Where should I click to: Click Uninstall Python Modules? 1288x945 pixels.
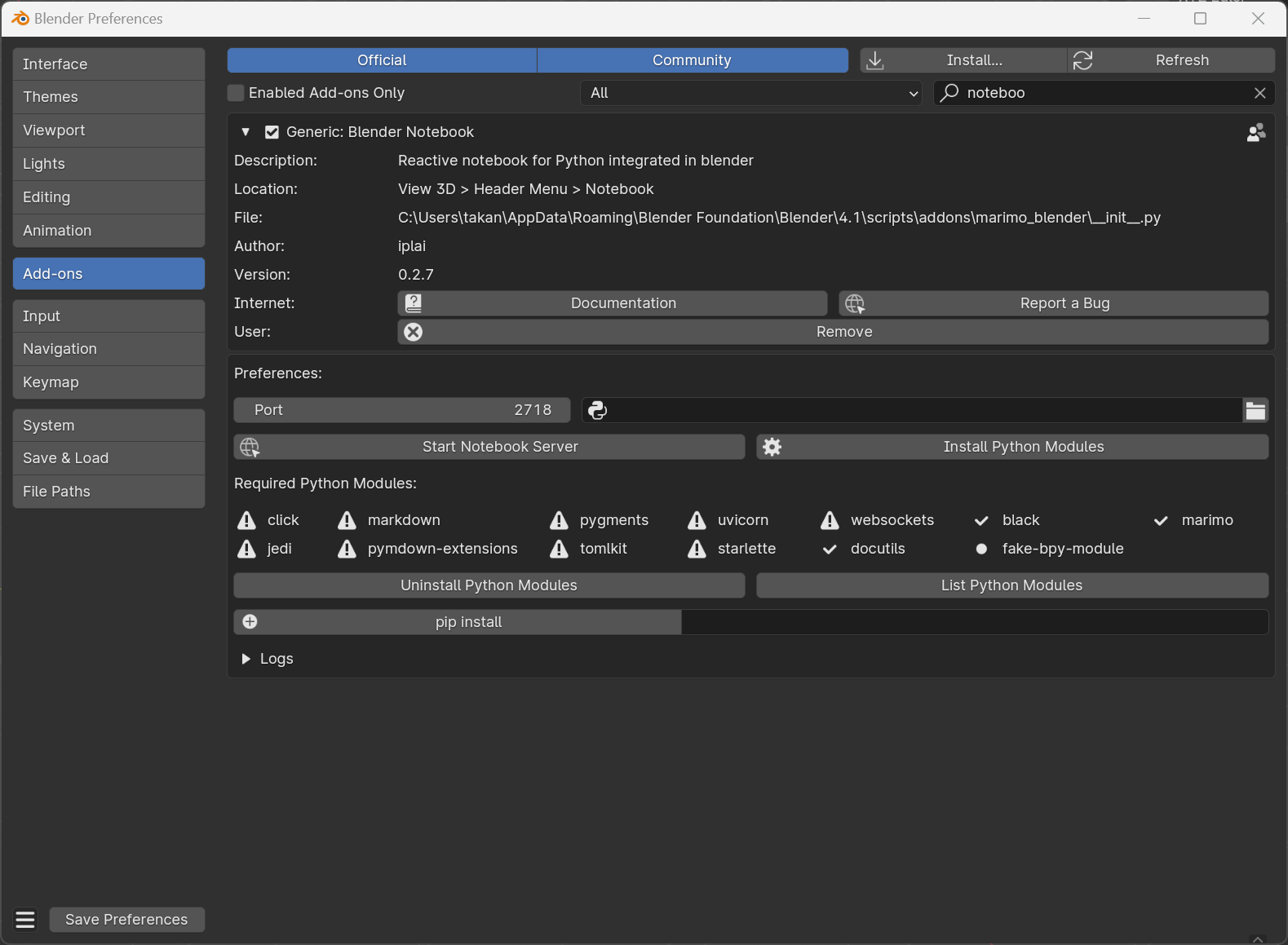pyautogui.click(x=489, y=585)
